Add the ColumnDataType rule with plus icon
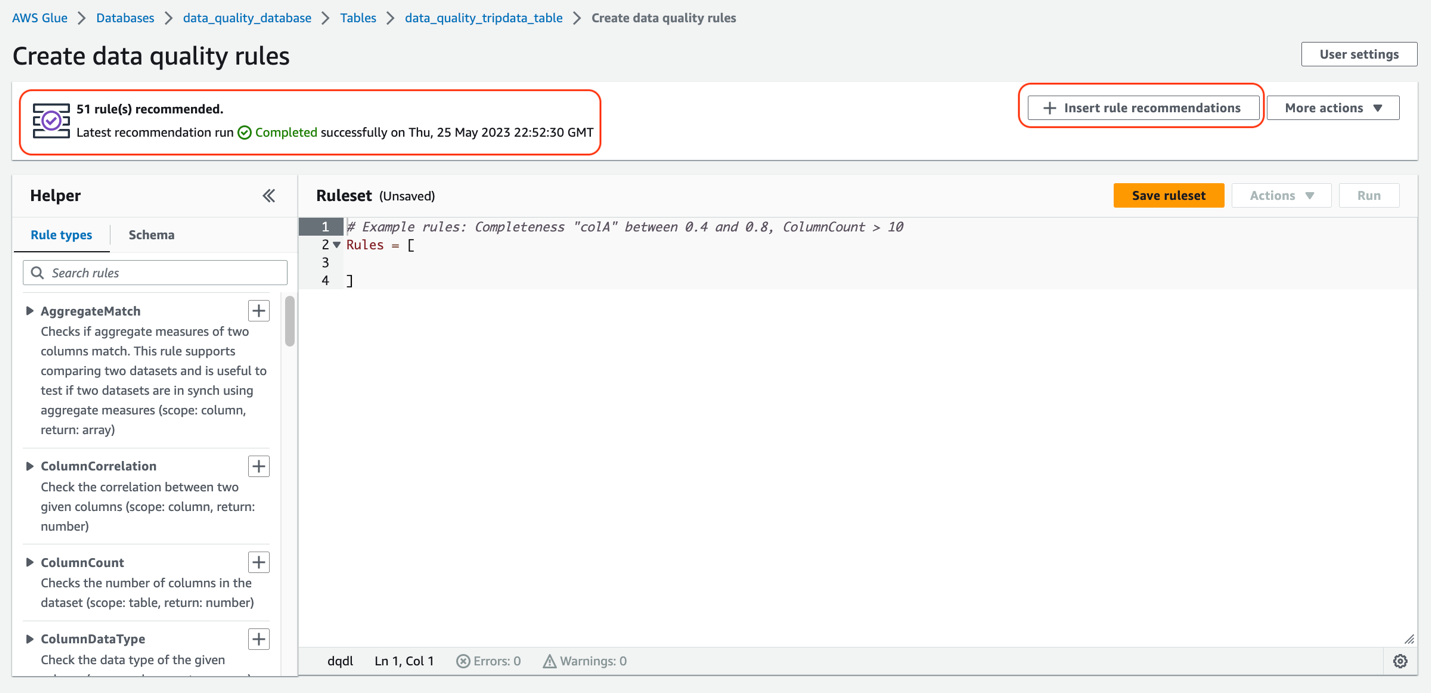 click(259, 639)
